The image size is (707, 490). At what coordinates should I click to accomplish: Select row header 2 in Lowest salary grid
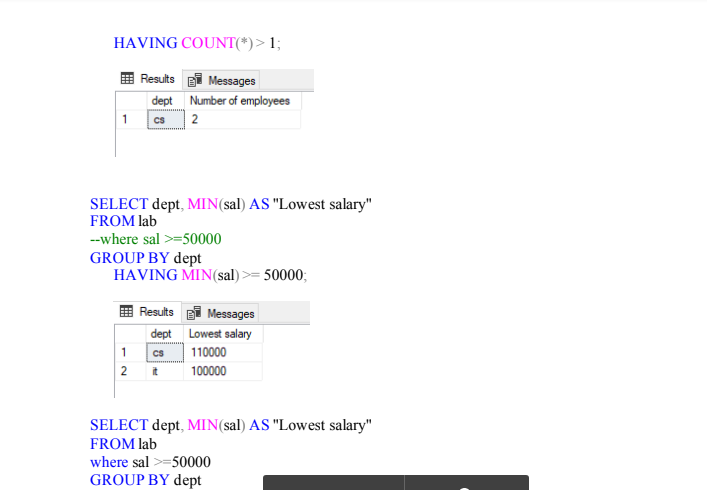click(x=131, y=371)
